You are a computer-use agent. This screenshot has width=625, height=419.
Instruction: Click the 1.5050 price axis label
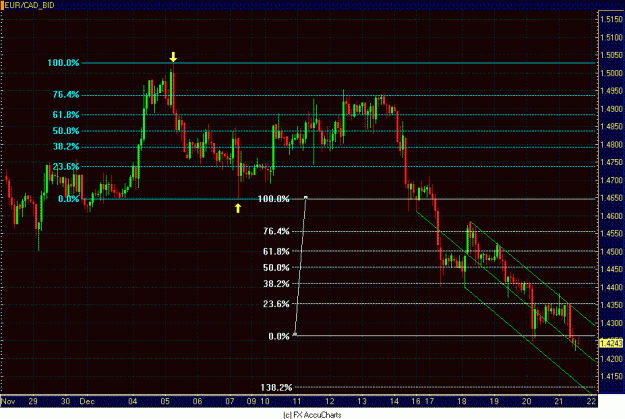(611, 55)
